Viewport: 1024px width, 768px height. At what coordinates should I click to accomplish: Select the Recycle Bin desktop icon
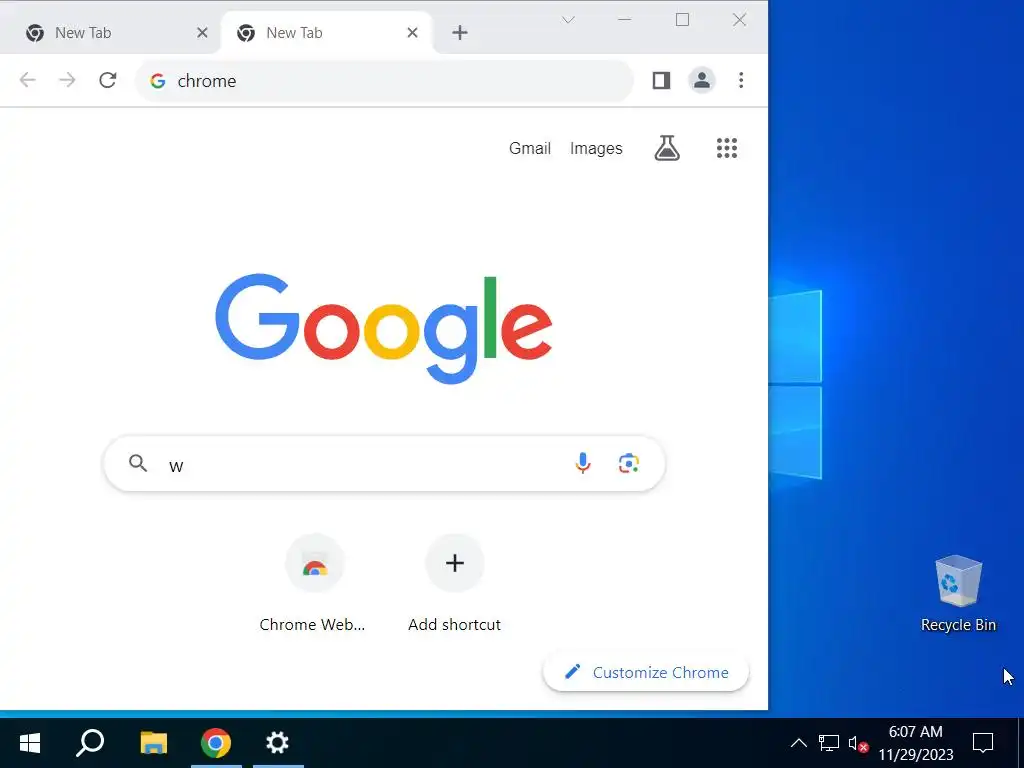tap(958, 594)
